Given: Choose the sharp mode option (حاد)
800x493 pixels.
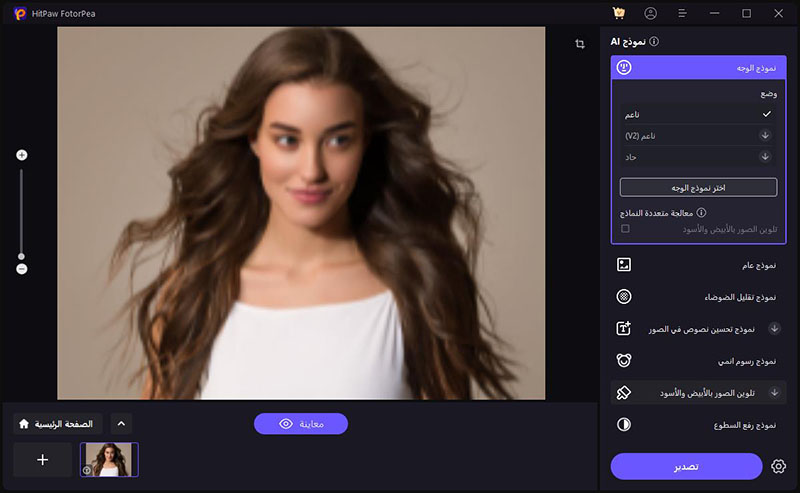Looking at the screenshot, I should pos(698,157).
